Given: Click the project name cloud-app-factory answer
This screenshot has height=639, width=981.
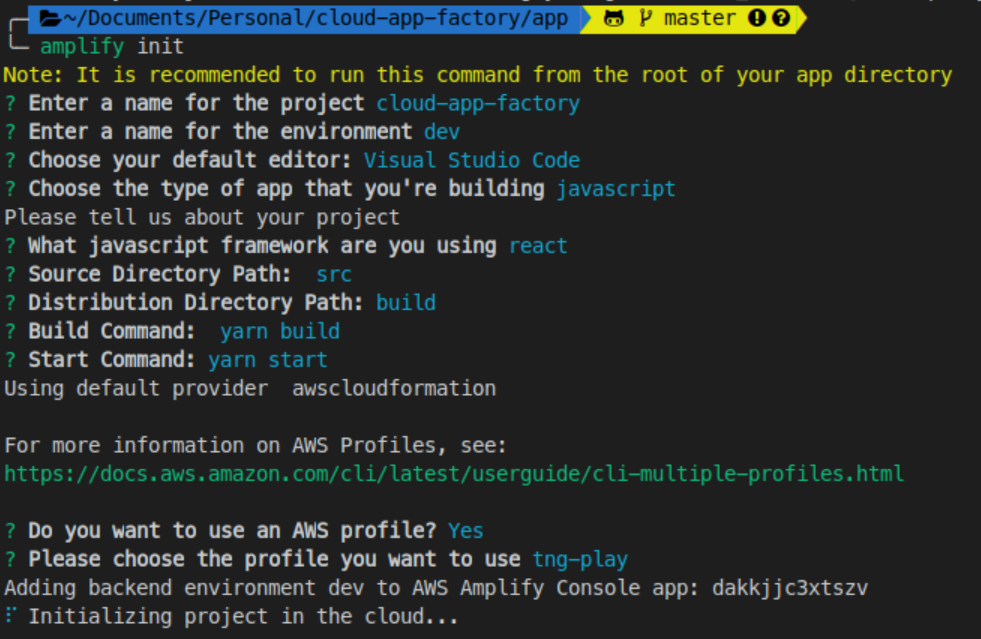Looking at the screenshot, I should pos(478,103).
